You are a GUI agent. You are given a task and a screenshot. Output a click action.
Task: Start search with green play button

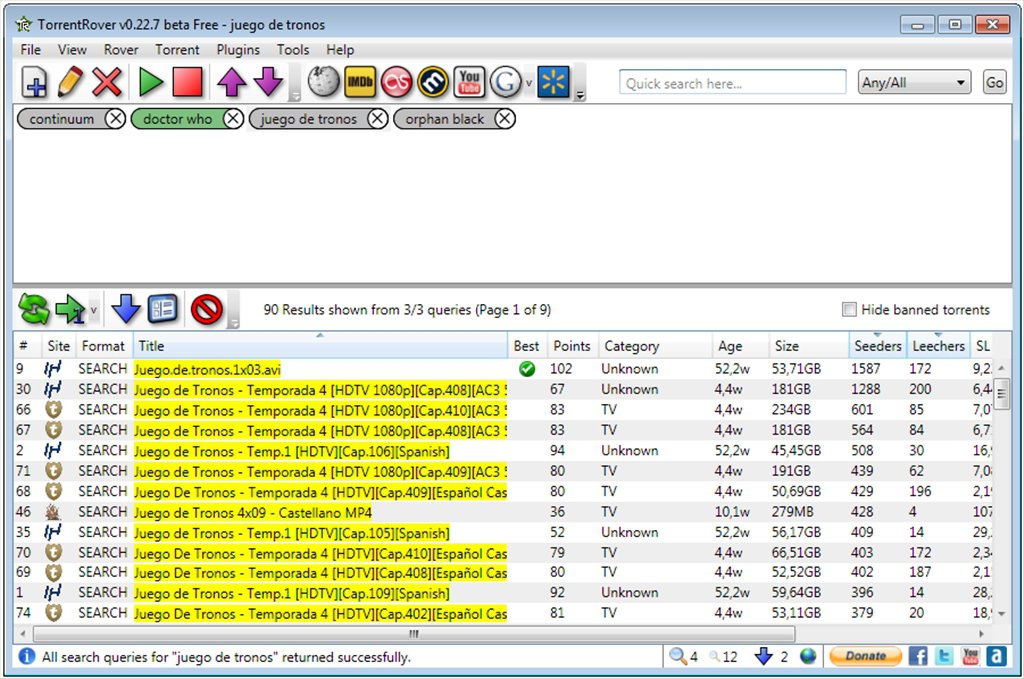click(x=151, y=82)
